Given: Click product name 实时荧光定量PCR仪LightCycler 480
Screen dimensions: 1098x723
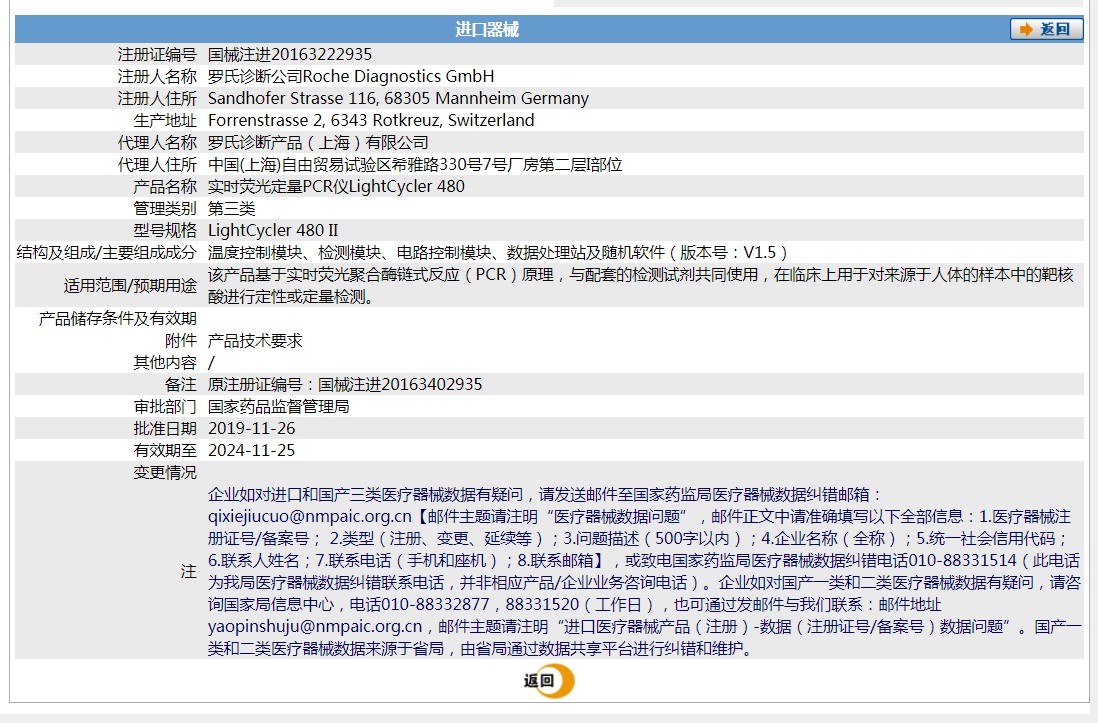Looking at the screenshot, I should (336, 186).
